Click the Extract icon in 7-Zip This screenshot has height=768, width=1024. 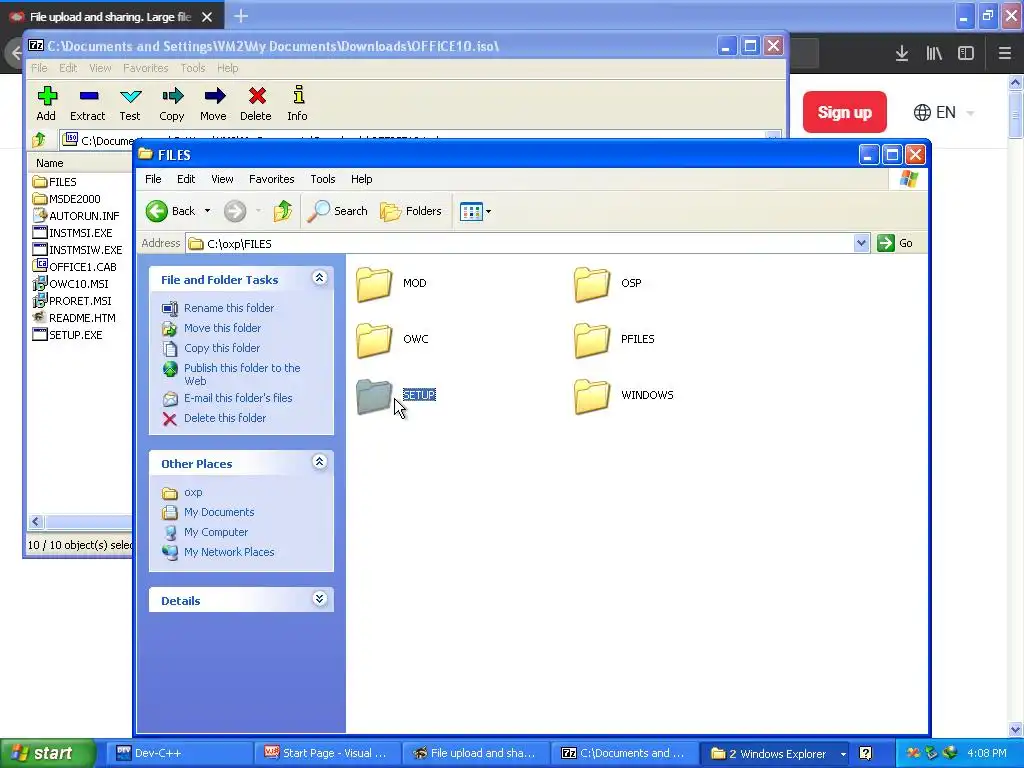[x=88, y=103]
